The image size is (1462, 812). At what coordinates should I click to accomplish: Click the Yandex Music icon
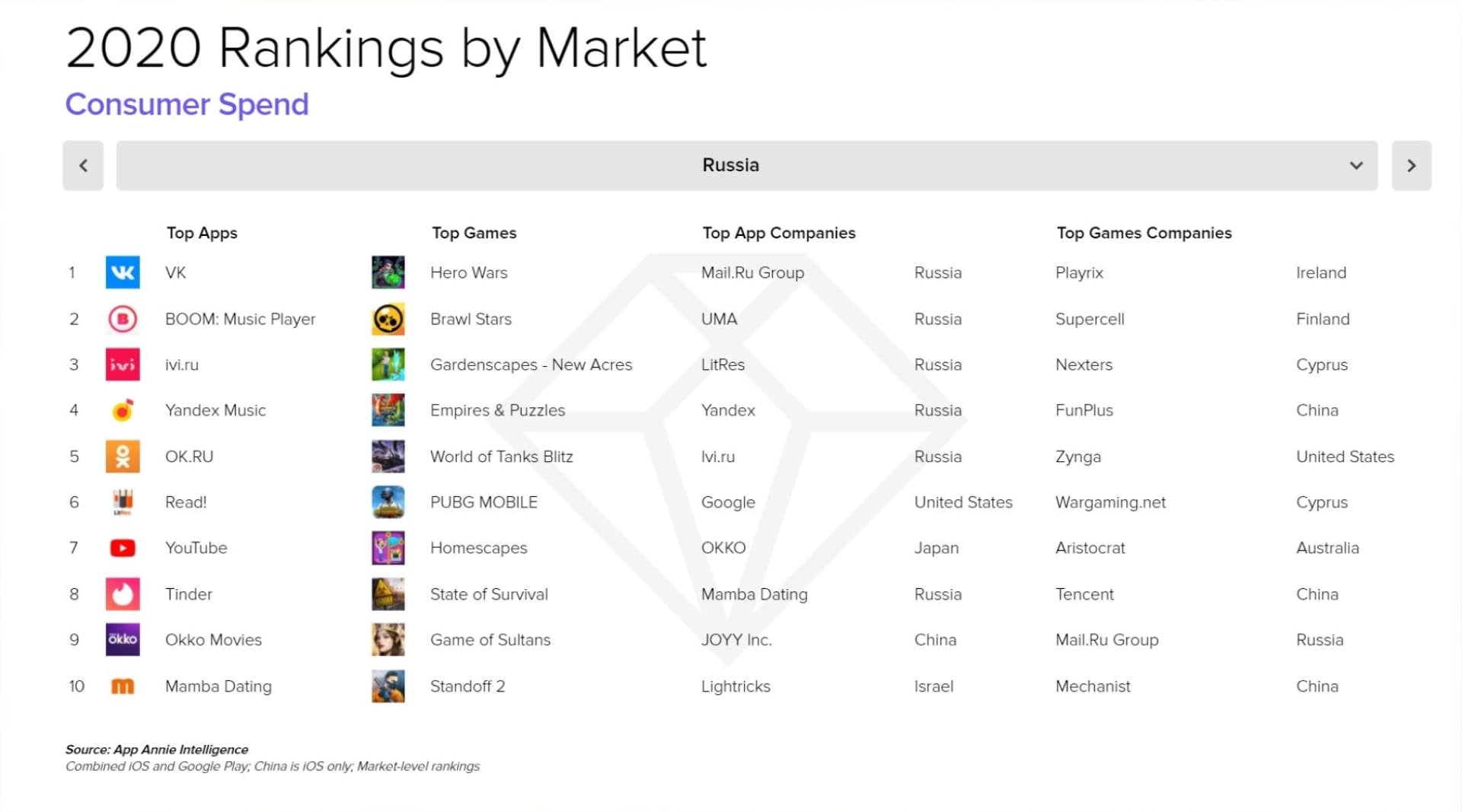point(123,410)
